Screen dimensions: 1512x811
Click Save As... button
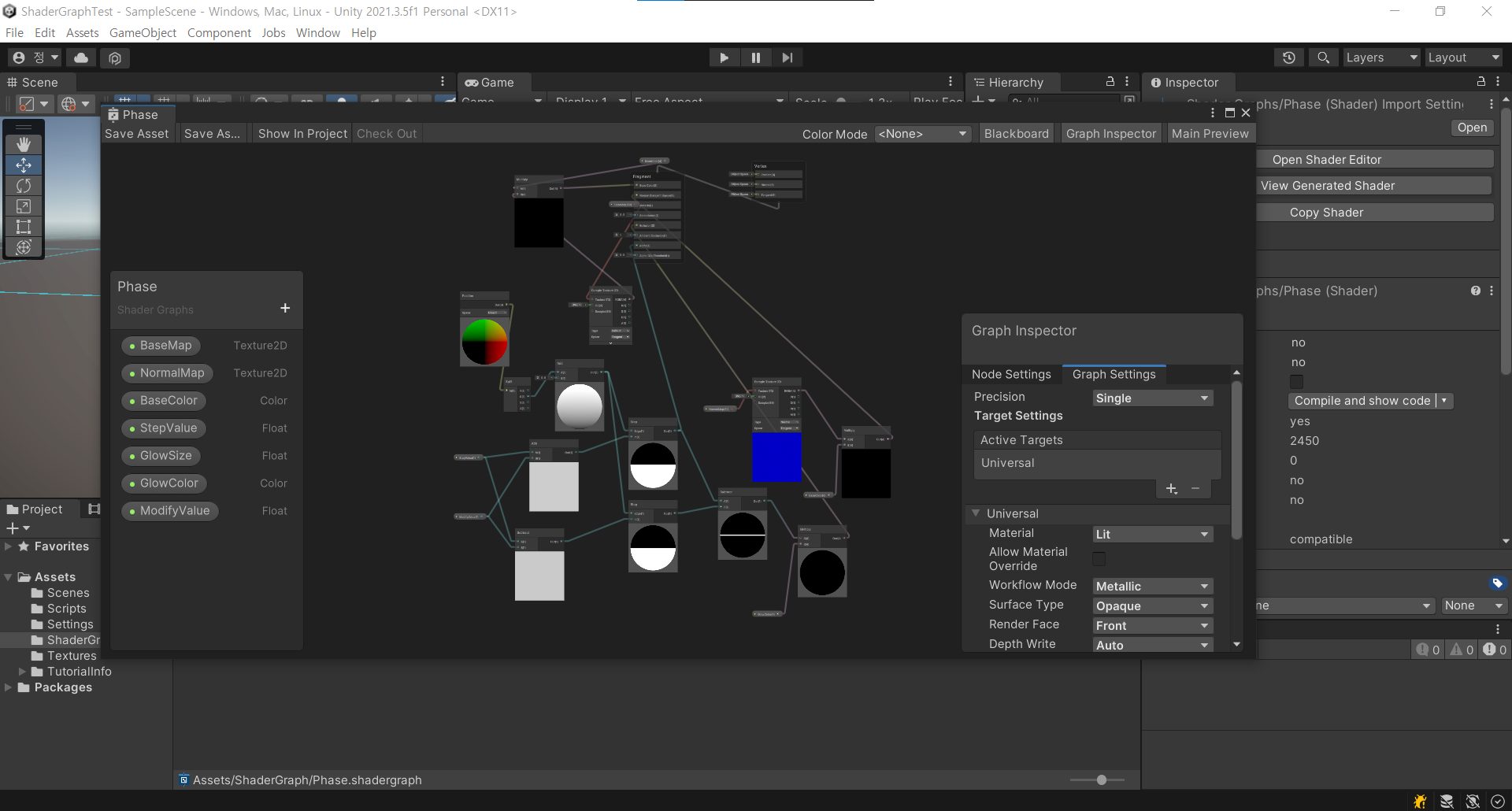tap(212, 134)
